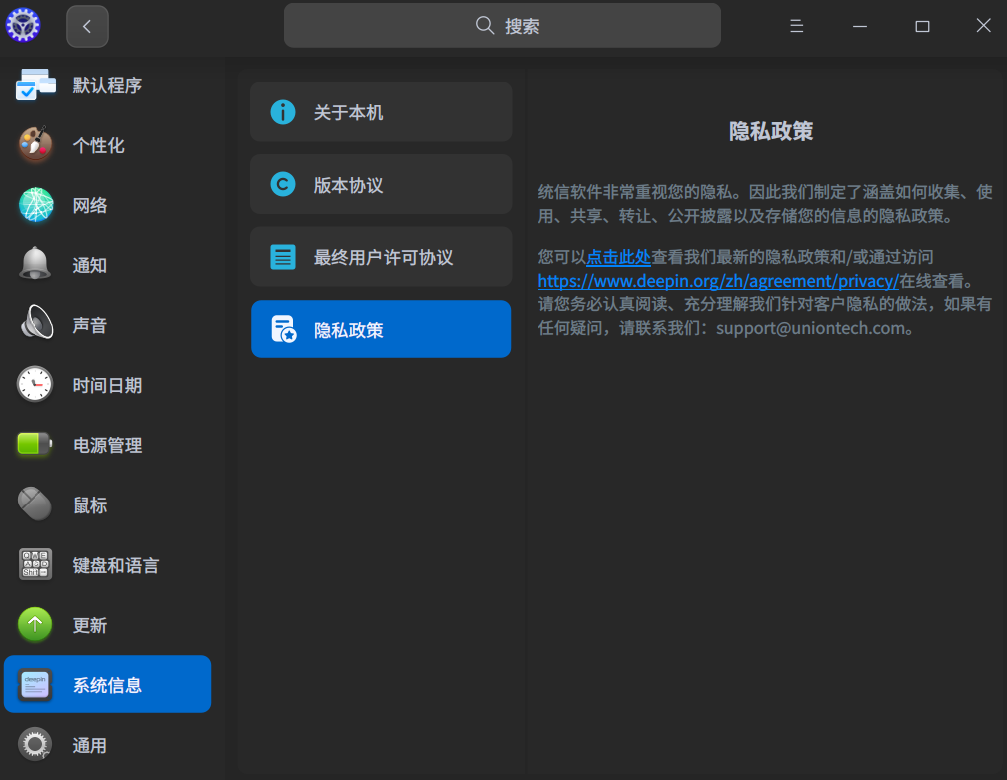Screen dimensions: 1007x780
Task: Open the 电源管理 power settings
Action: (107, 444)
